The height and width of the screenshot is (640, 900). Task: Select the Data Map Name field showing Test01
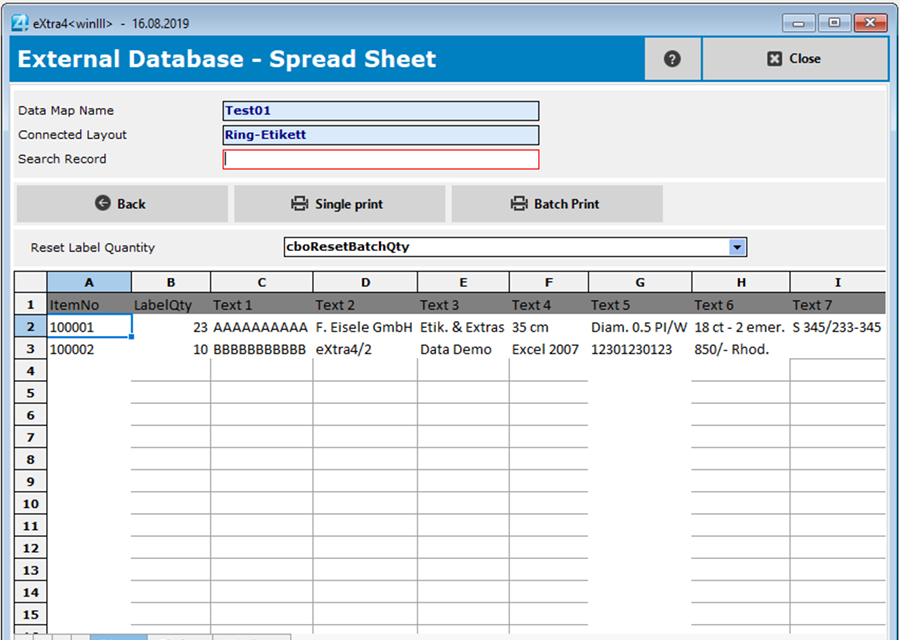tap(380, 111)
